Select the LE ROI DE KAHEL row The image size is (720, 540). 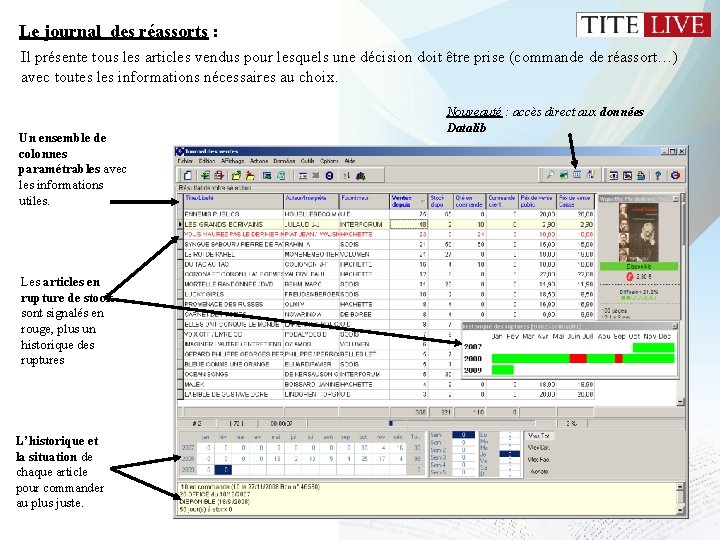pyautogui.click(x=388, y=254)
